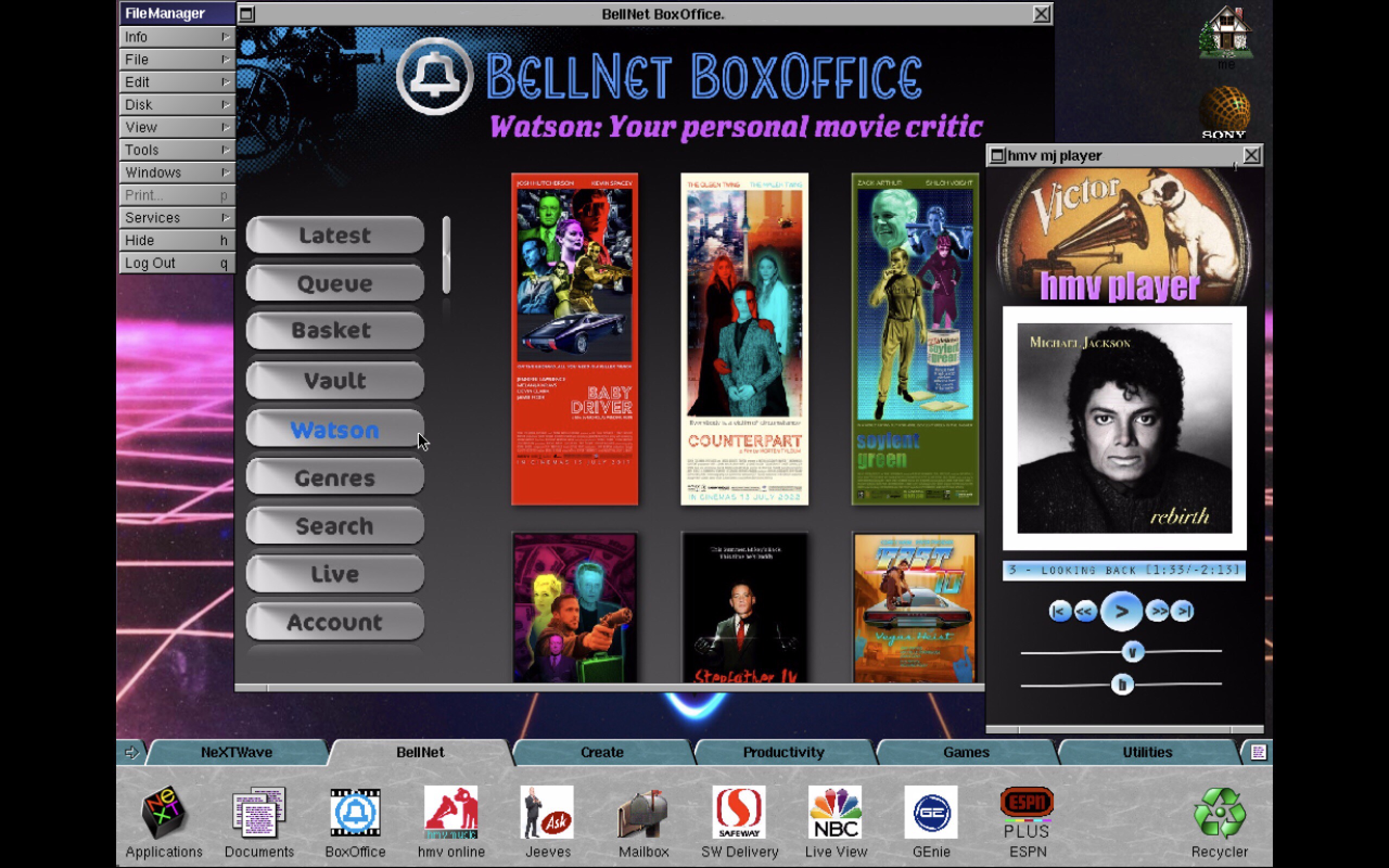
Task: Expand the Tools submenu
Action: coord(177,150)
